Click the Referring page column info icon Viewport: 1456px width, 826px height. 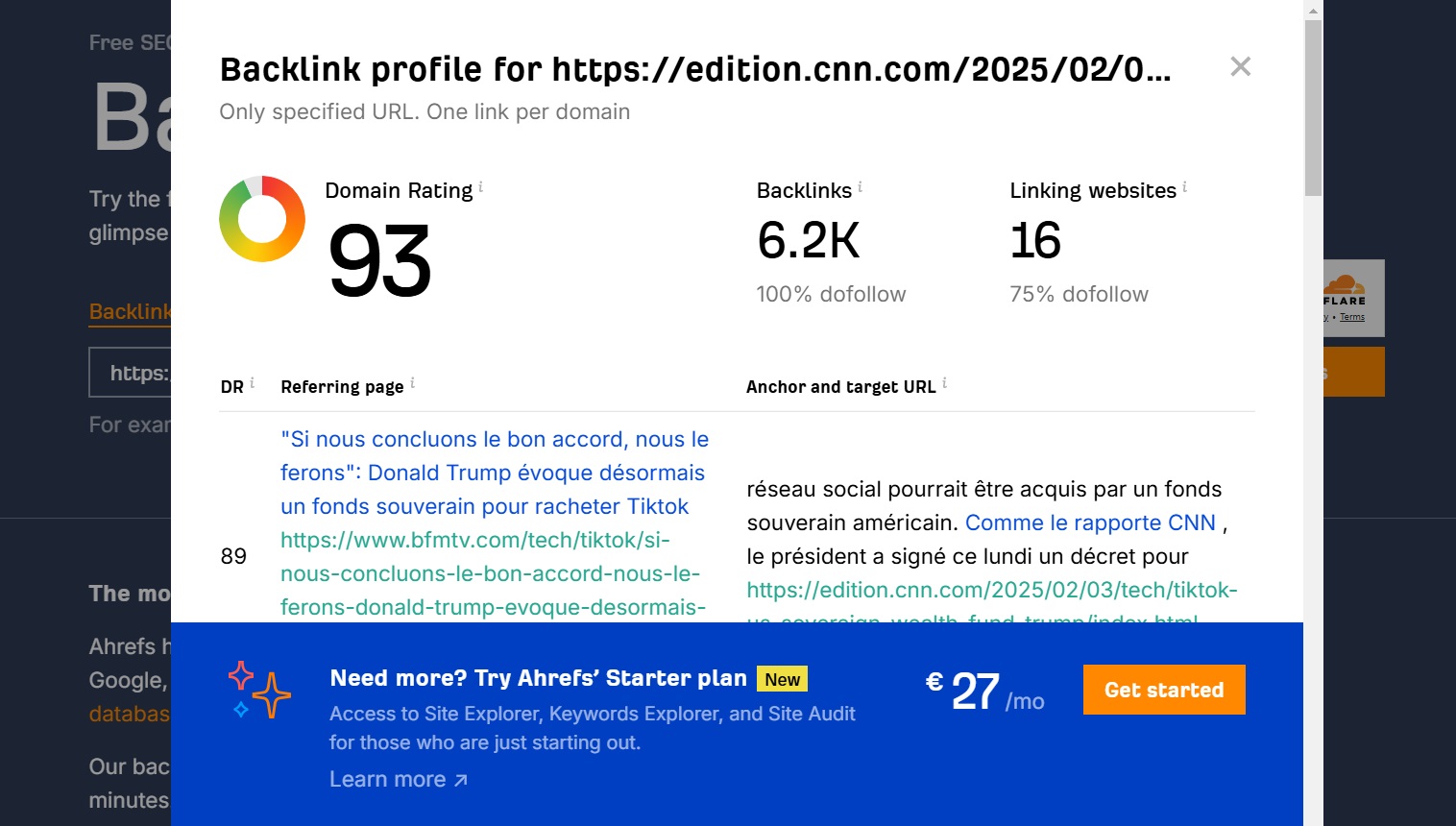[x=413, y=381]
